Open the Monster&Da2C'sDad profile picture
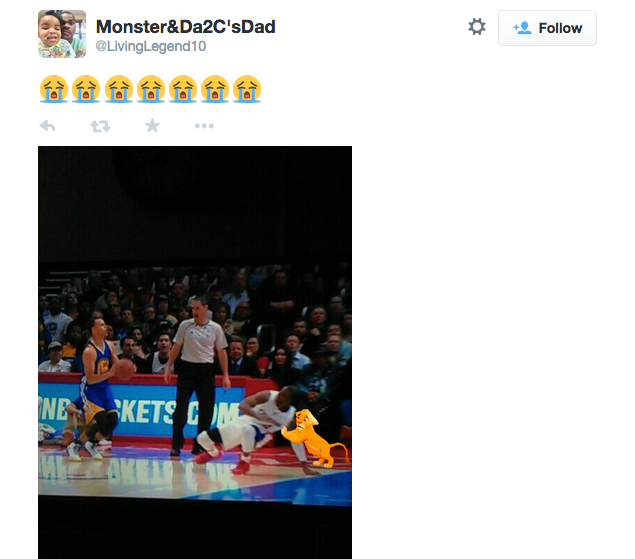 pyautogui.click(x=62, y=34)
